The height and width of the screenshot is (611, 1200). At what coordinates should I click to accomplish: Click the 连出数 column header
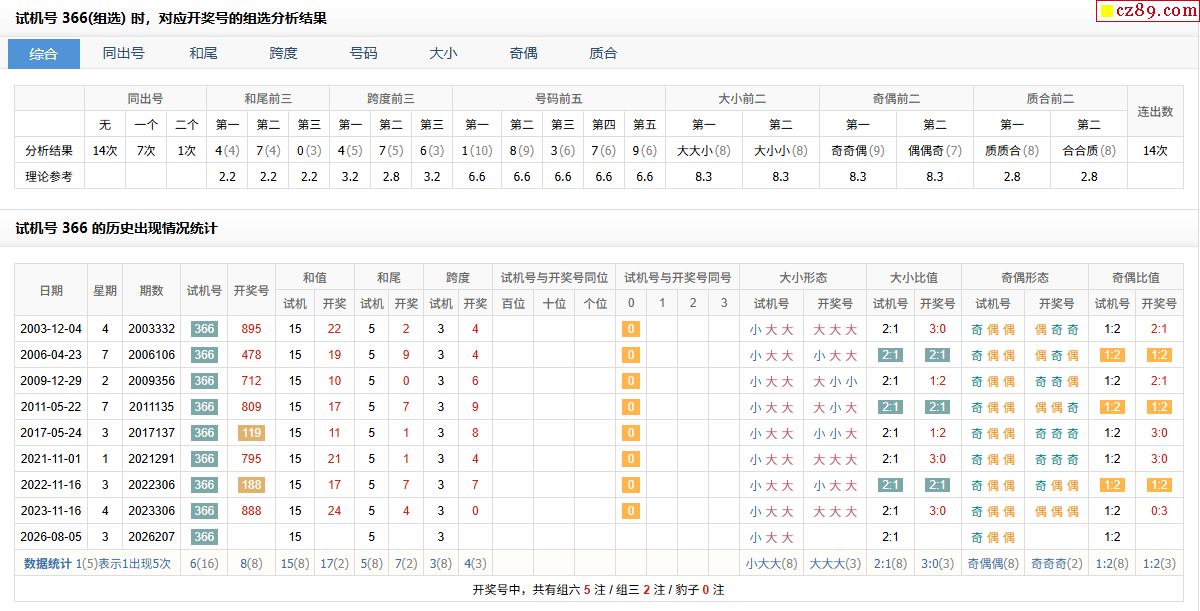point(1155,112)
